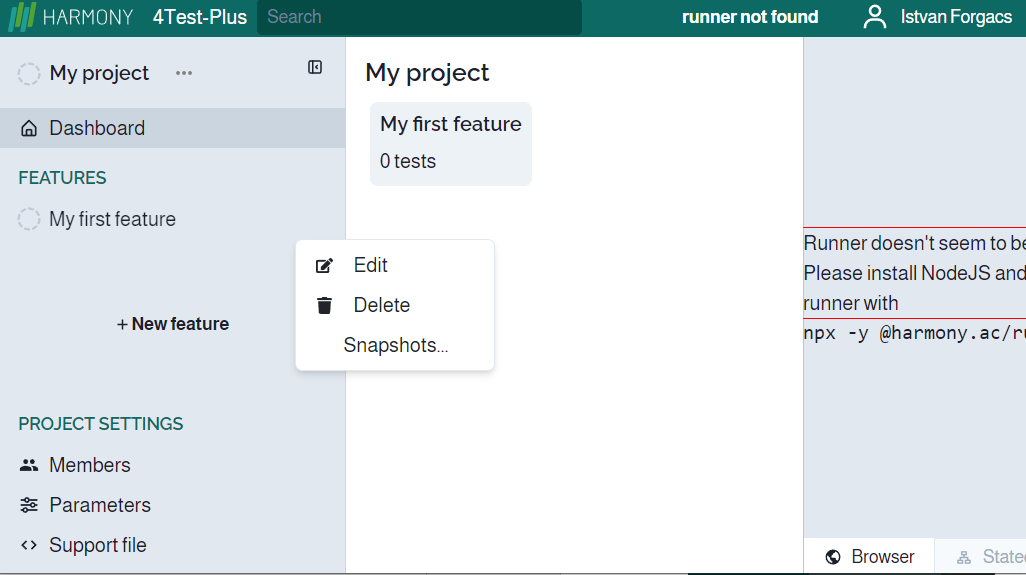Click the Support file code icon
The height and width of the screenshot is (575, 1026).
(29, 545)
